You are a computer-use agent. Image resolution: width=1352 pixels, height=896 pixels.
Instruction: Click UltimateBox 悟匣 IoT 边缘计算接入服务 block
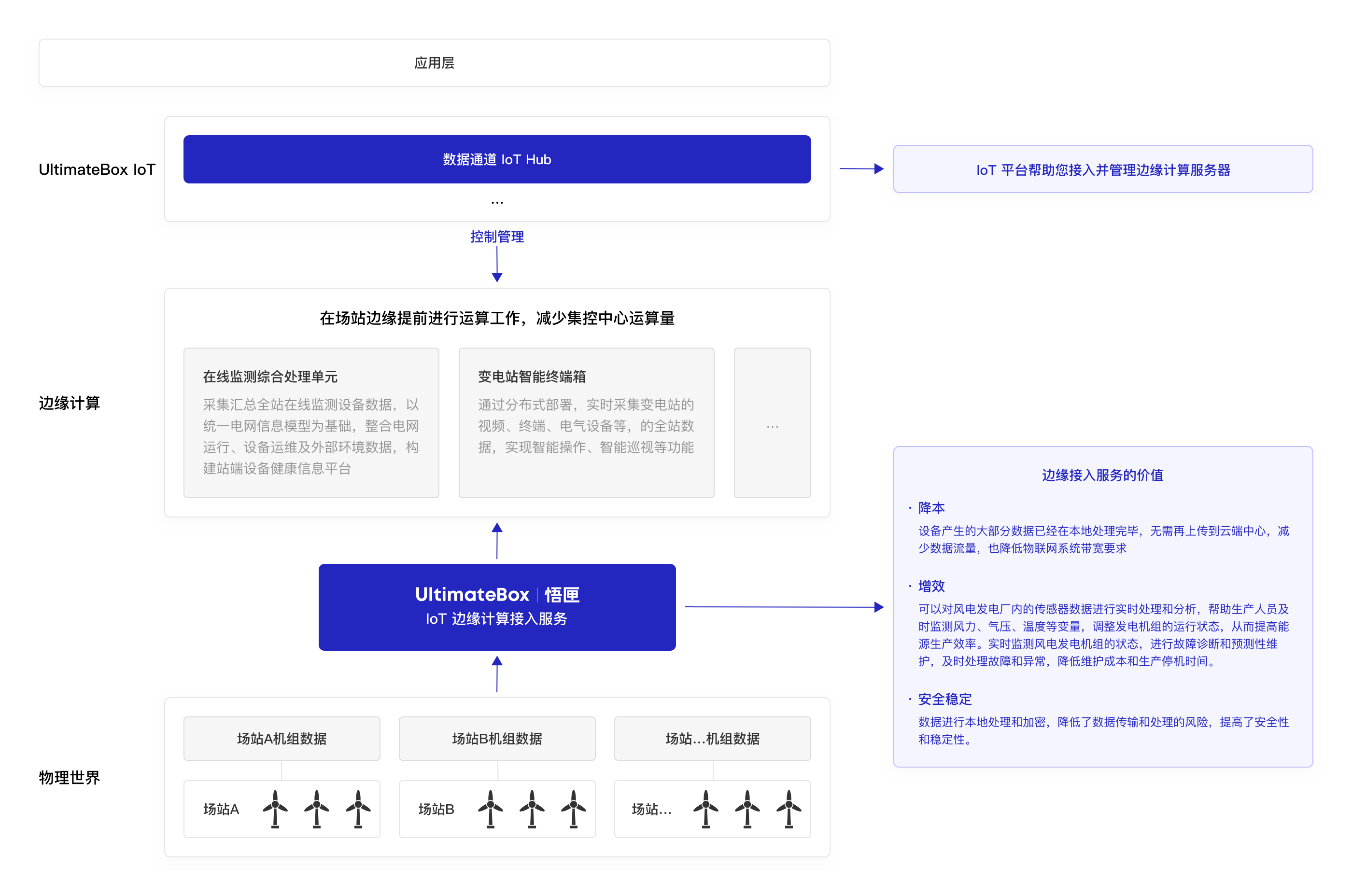pos(496,607)
